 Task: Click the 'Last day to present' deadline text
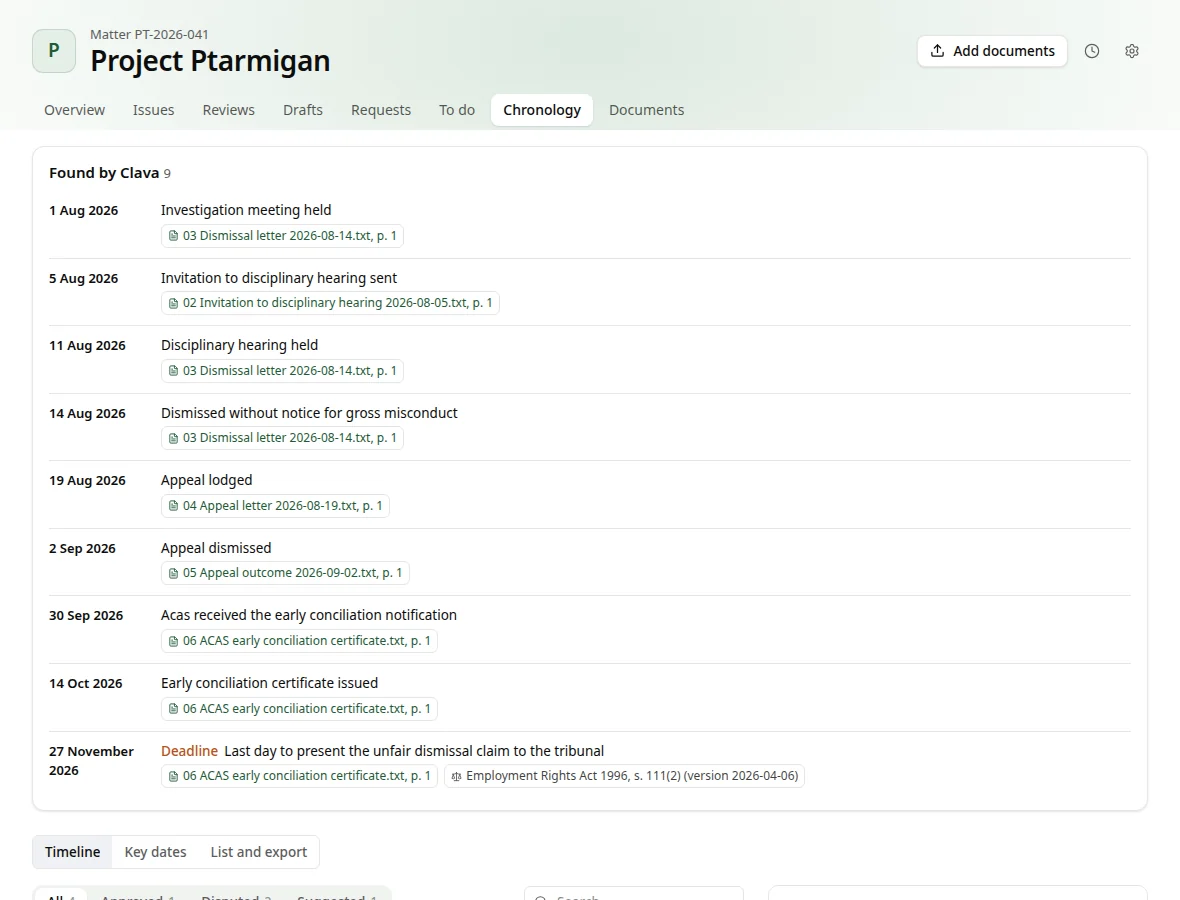(x=414, y=751)
